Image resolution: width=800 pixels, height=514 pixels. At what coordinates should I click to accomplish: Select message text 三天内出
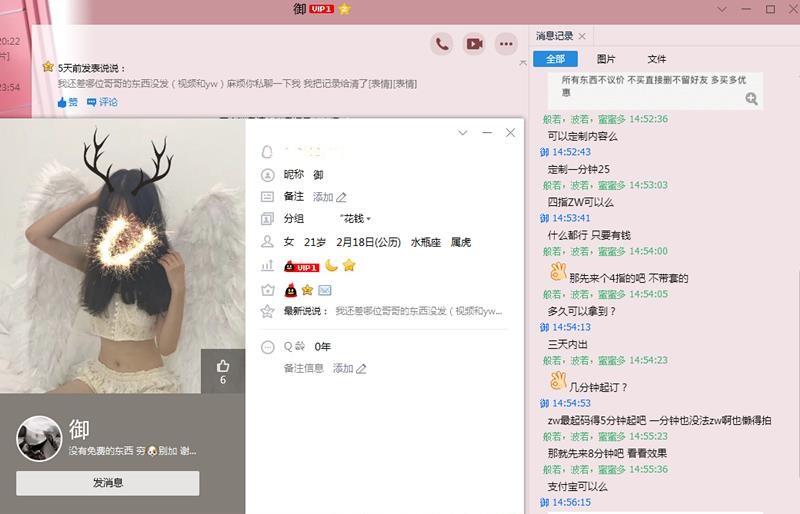pos(567,345)
